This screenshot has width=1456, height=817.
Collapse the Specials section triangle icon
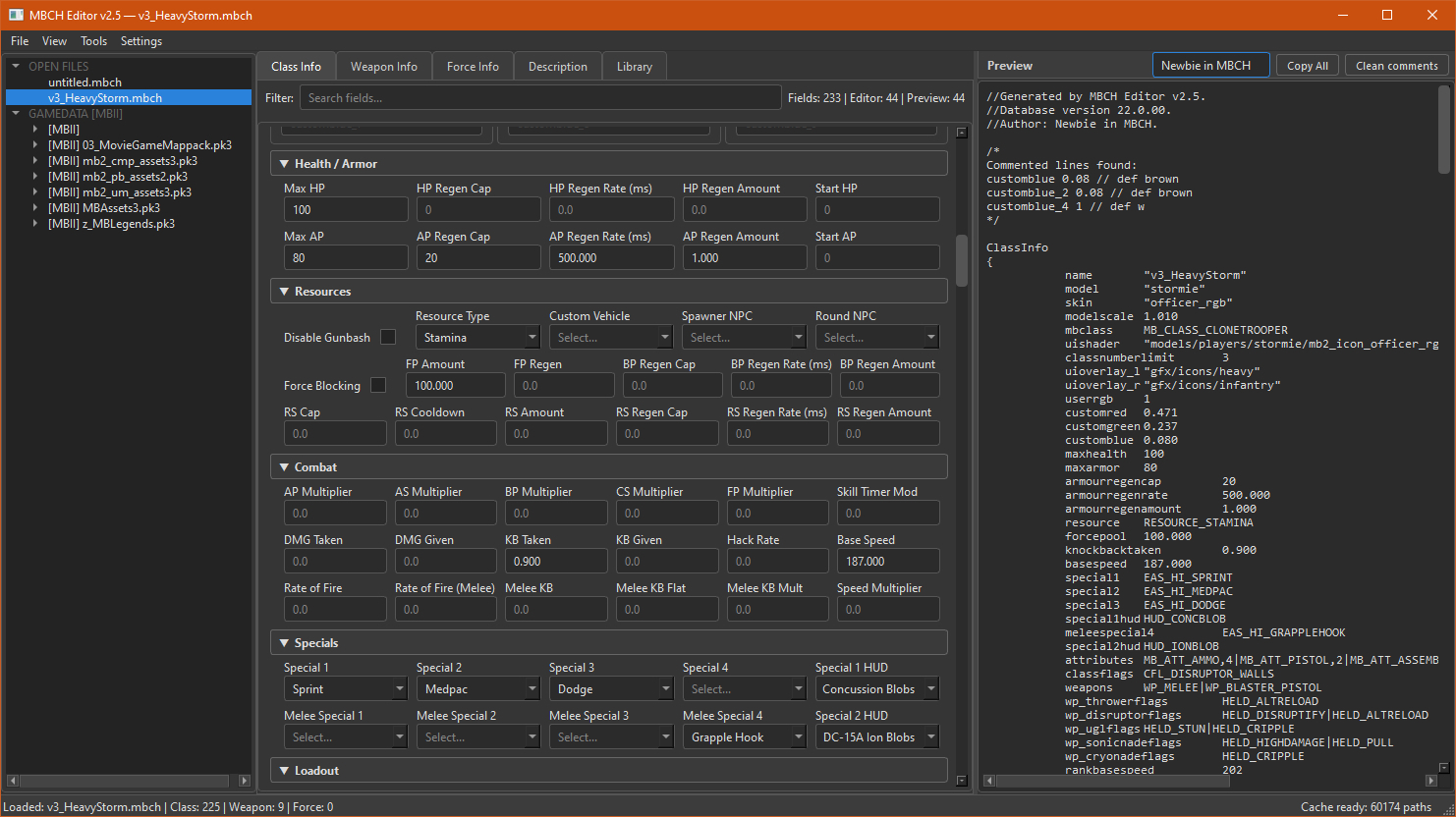pyautogui.click(x=284, y=643)
